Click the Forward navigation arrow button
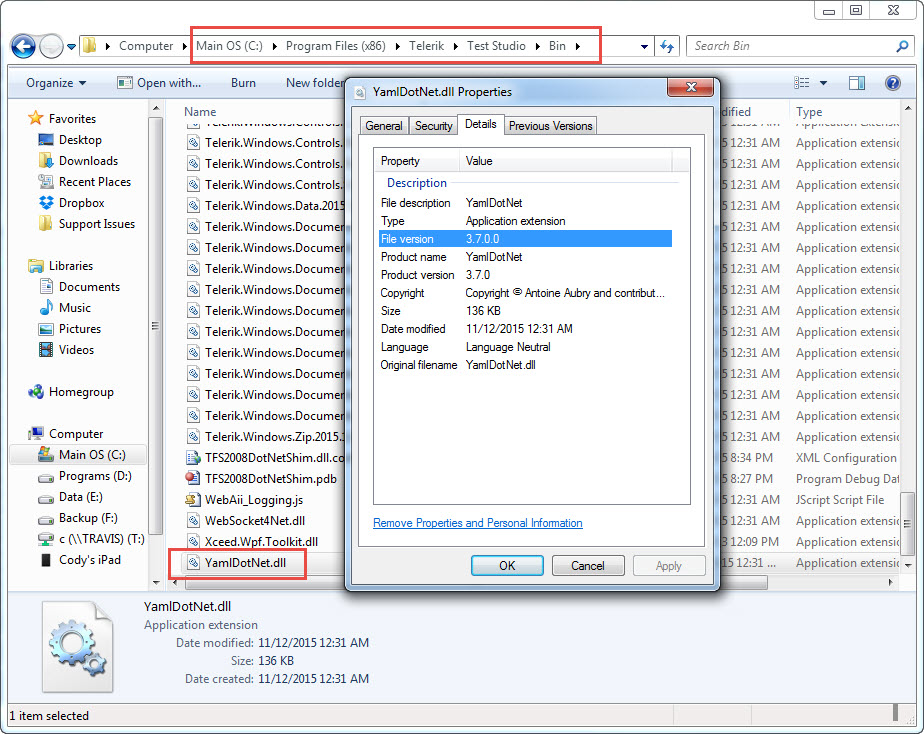Screen dimensions: 924x734 (x=51, y=46)
